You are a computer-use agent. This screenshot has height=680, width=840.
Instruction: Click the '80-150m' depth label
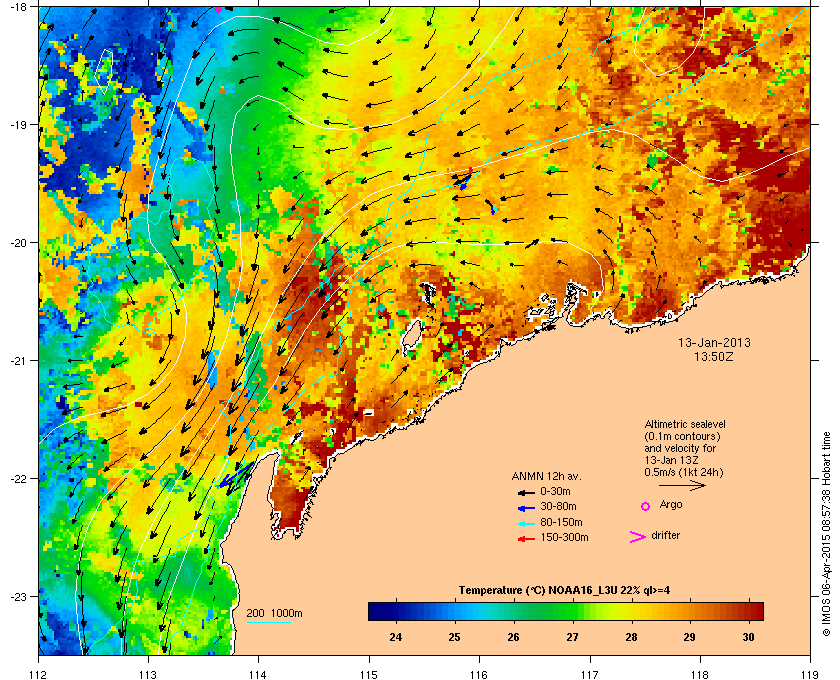point(561,522)
